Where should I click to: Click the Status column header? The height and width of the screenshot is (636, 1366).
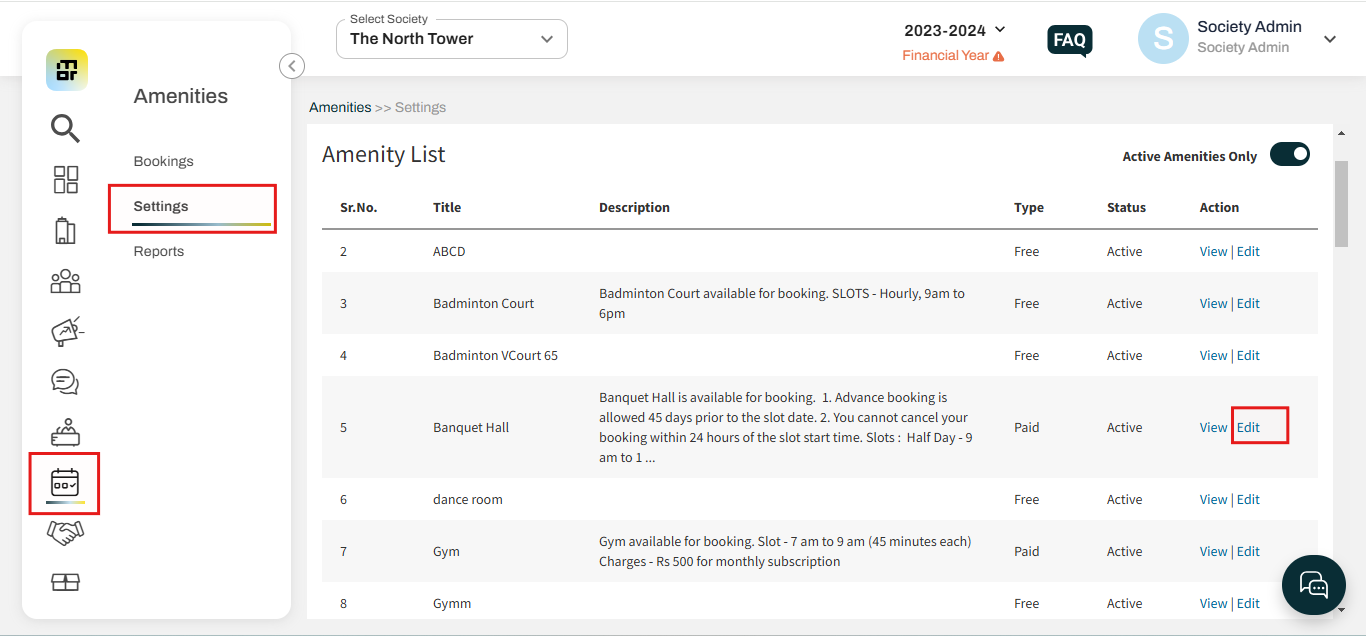(x=1126, y=207)
